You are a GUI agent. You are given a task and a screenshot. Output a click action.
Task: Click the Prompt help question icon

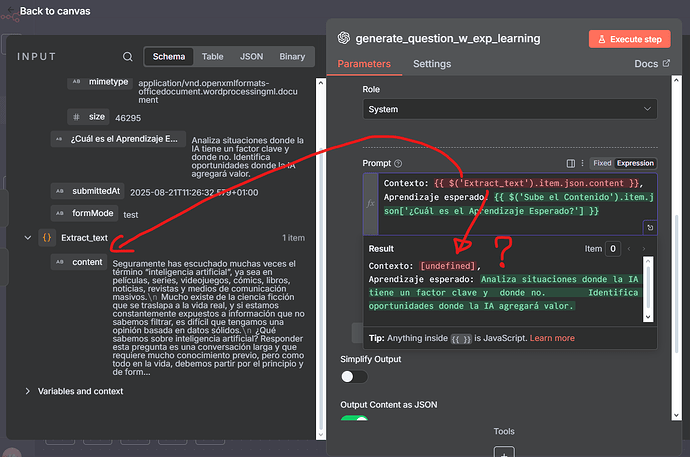point(398,164)
